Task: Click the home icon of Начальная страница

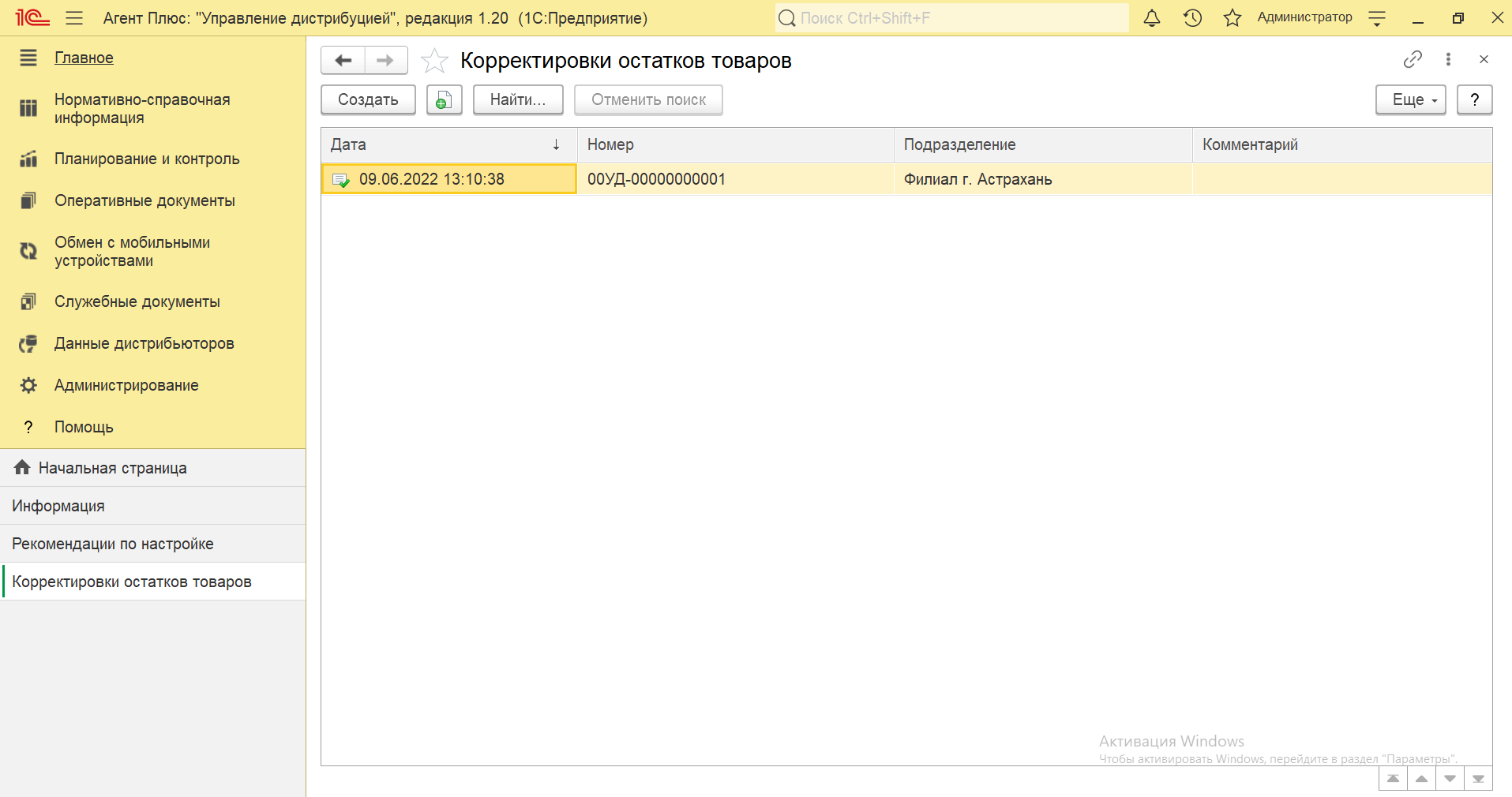Action: [x=22, y=467]
